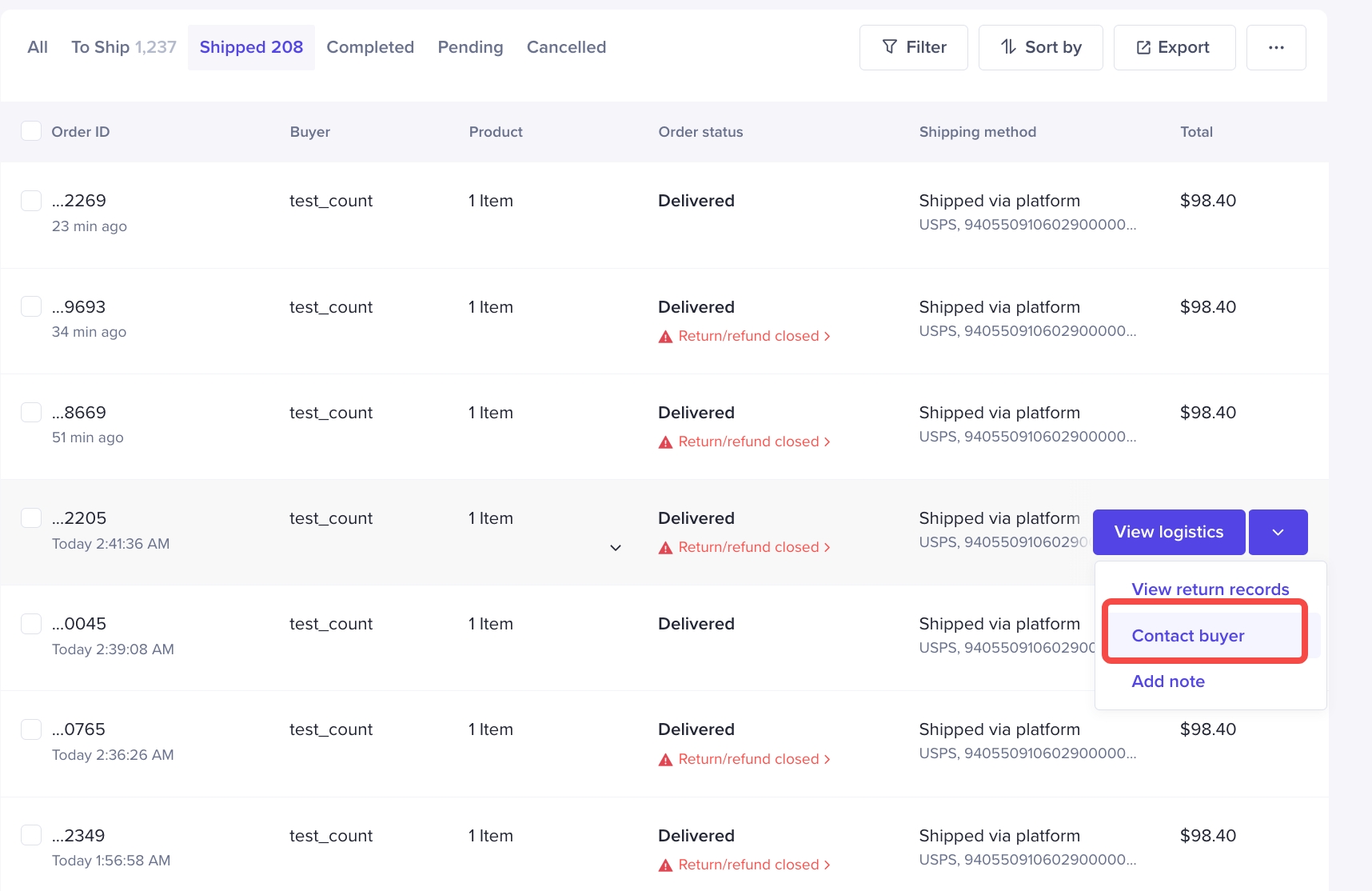Image resolution: width=1372 pixels, height=891 pixels.
Task: Click the red warning icon on order 2349
Action: [x=665, y=865]
